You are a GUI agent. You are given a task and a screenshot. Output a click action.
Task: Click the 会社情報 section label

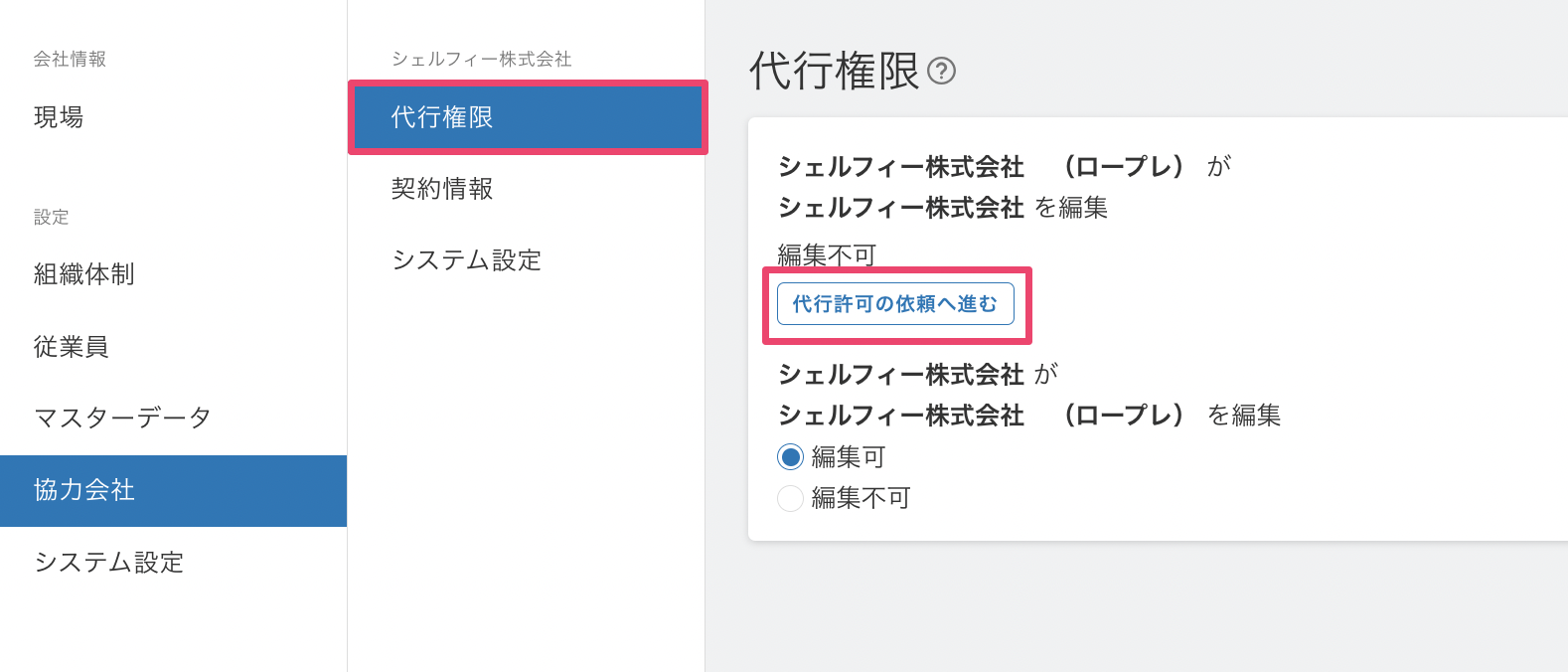(x=70, y=60)
